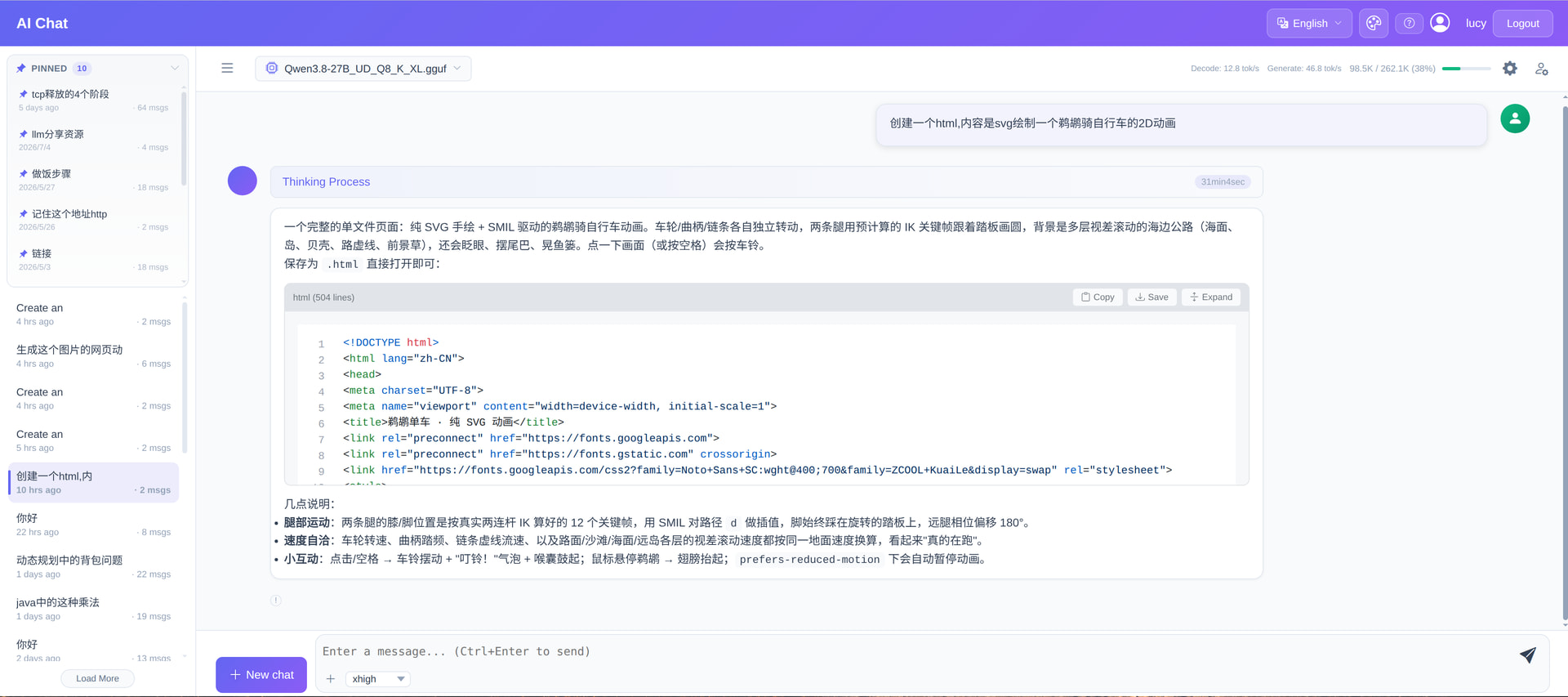Click the 98.5K / 262.1K (38%) text
This screenshot has width=1568, height=697.
[x=1392, y=69]
